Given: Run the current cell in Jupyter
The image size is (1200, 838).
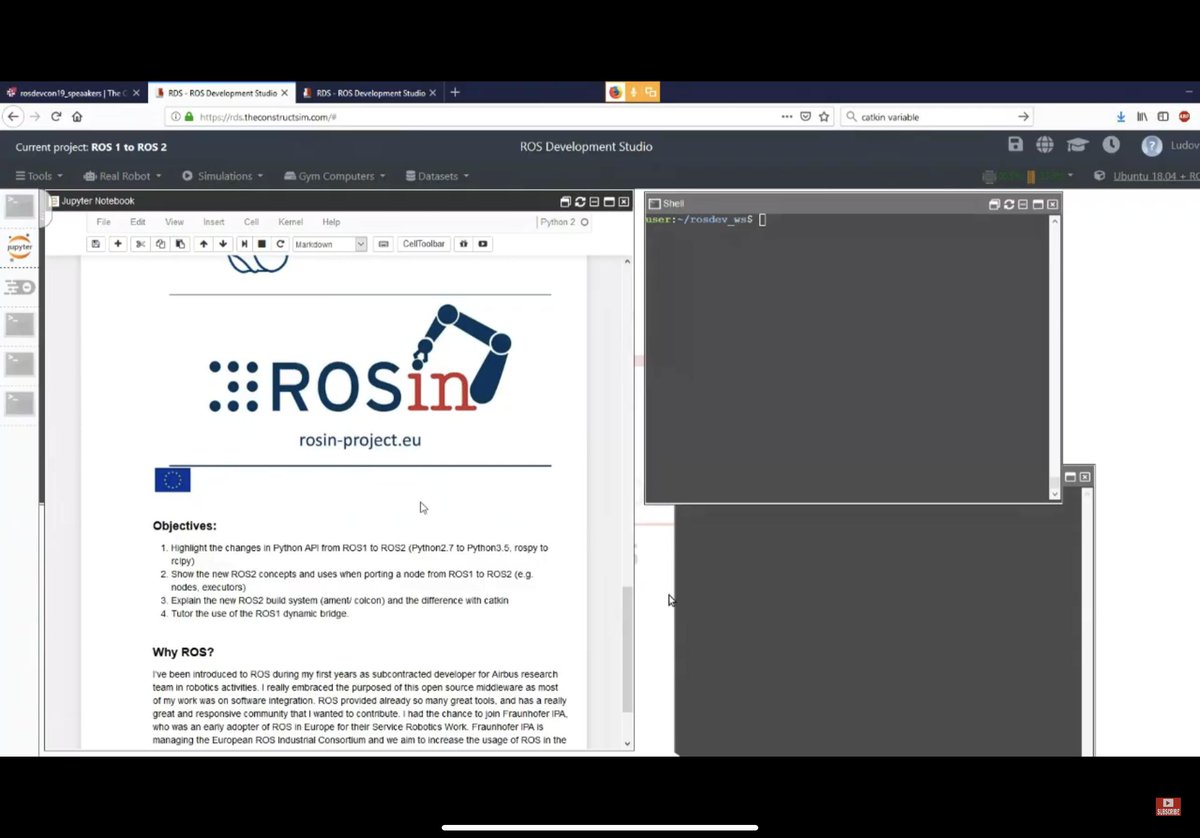Looking at the screenshot, I should (x=244, y=244).
